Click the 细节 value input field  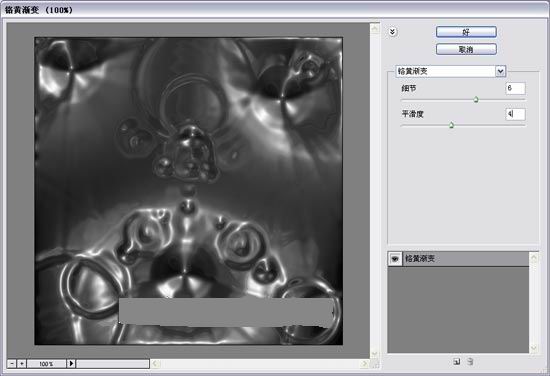point(515,88)
